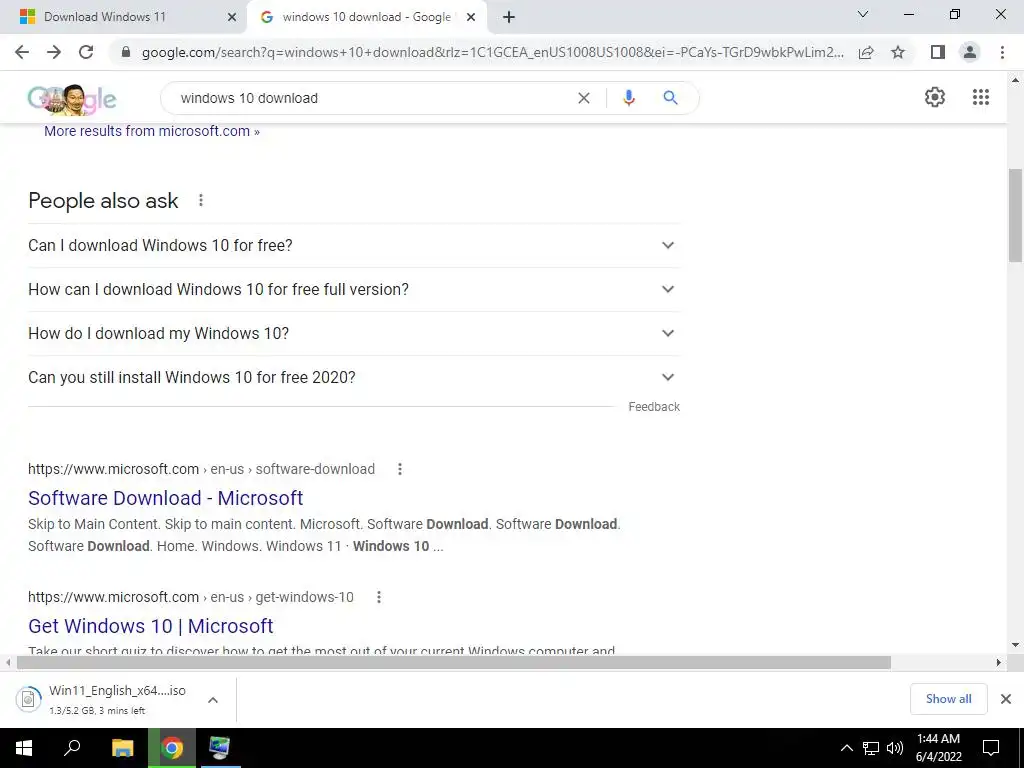Click the Win11 ISO download file icon
The width and height of the screenshot is (1024, 768).
point(28,699)
